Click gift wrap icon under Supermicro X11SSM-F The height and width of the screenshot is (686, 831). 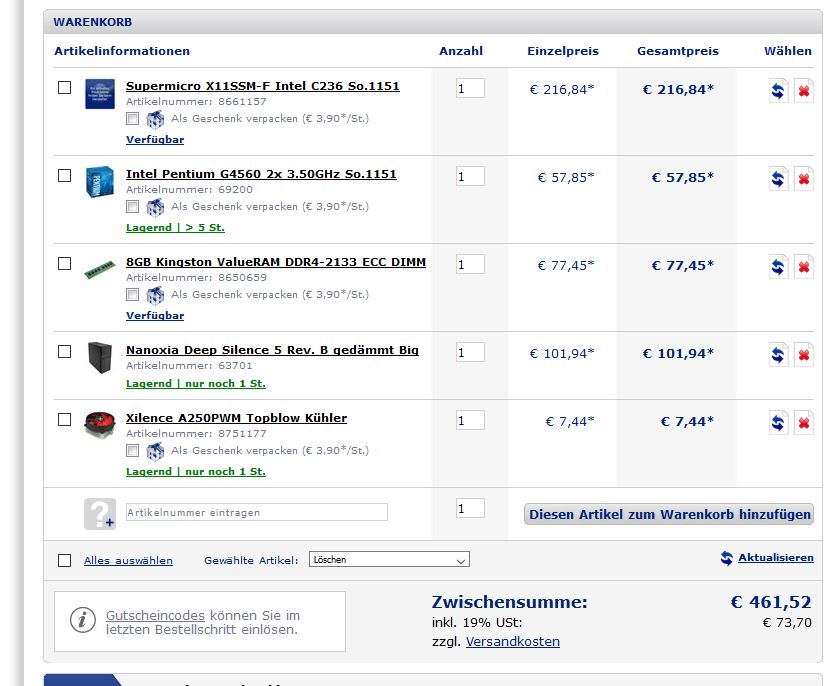[x=155, y=119]
